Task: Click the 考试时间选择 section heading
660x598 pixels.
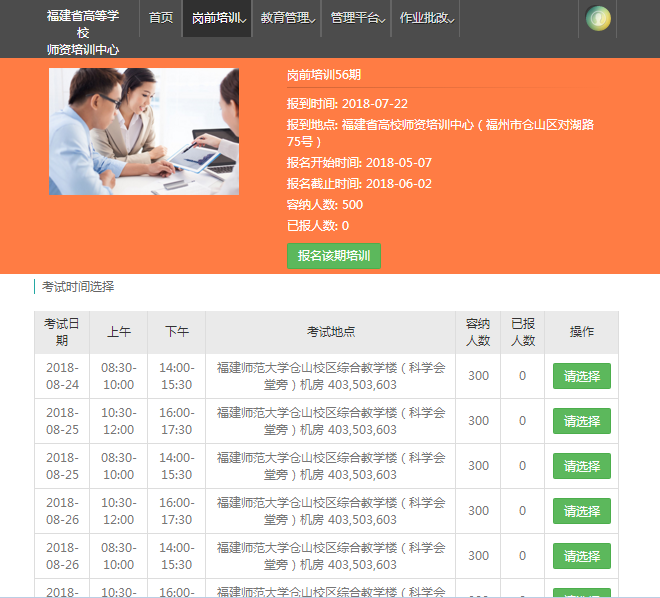Action: point(78,287)
